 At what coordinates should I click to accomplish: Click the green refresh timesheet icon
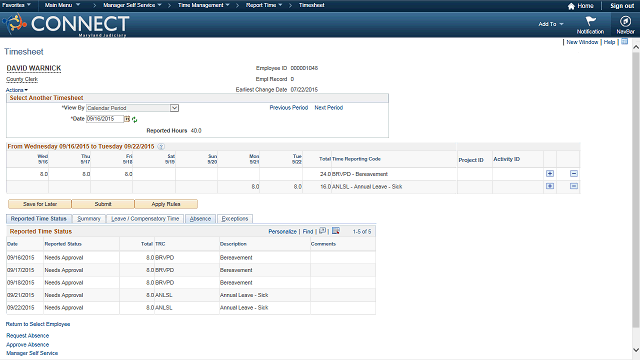pyautogui.click(x=135, y=120)
